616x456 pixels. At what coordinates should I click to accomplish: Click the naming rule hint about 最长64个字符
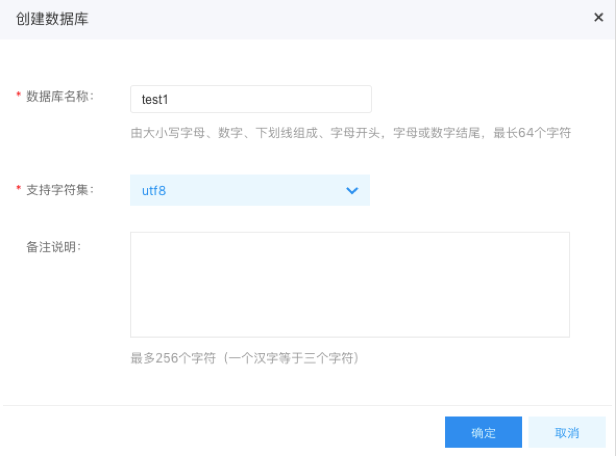(350, 133)
